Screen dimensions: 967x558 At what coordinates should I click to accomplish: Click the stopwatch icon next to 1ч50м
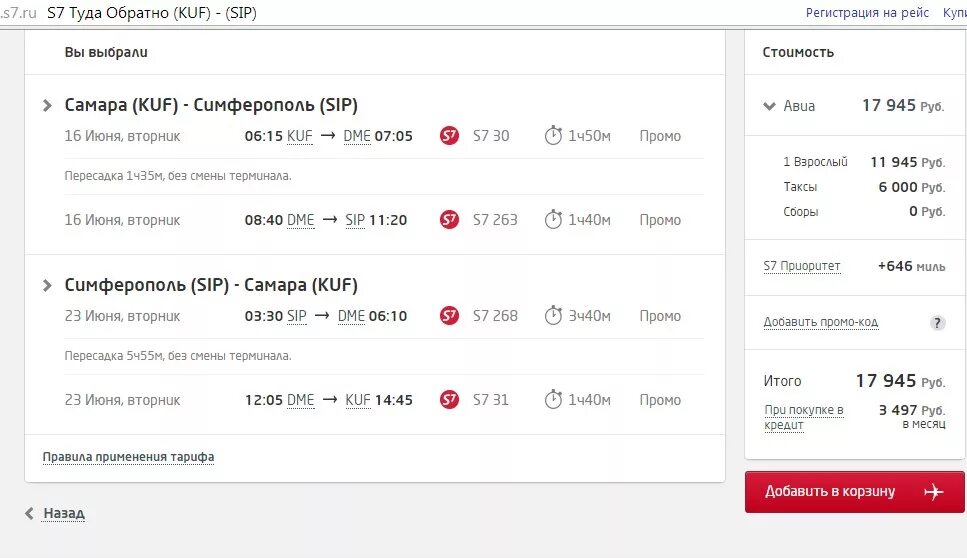[553, 135]
